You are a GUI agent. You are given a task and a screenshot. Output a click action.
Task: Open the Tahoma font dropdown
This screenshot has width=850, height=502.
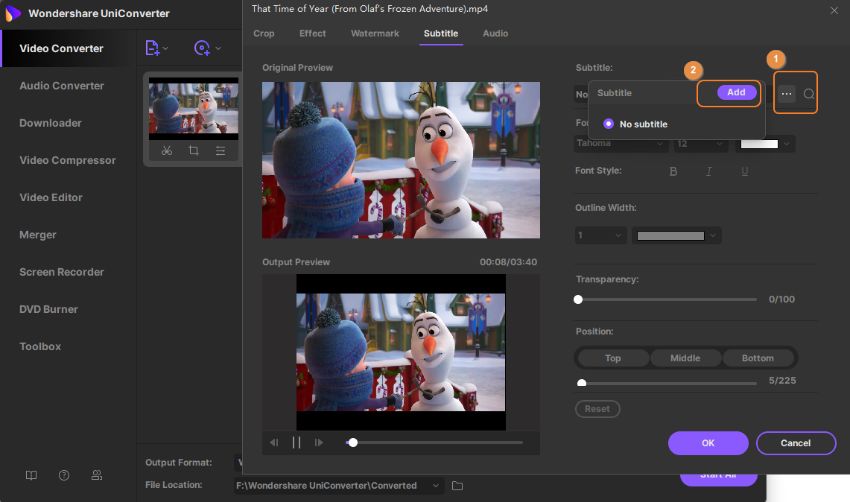(x=620, y=143)
